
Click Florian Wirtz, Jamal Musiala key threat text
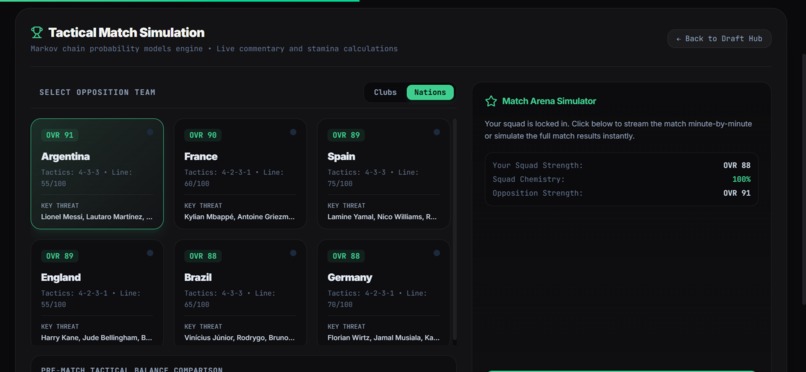tap(383, 338)
